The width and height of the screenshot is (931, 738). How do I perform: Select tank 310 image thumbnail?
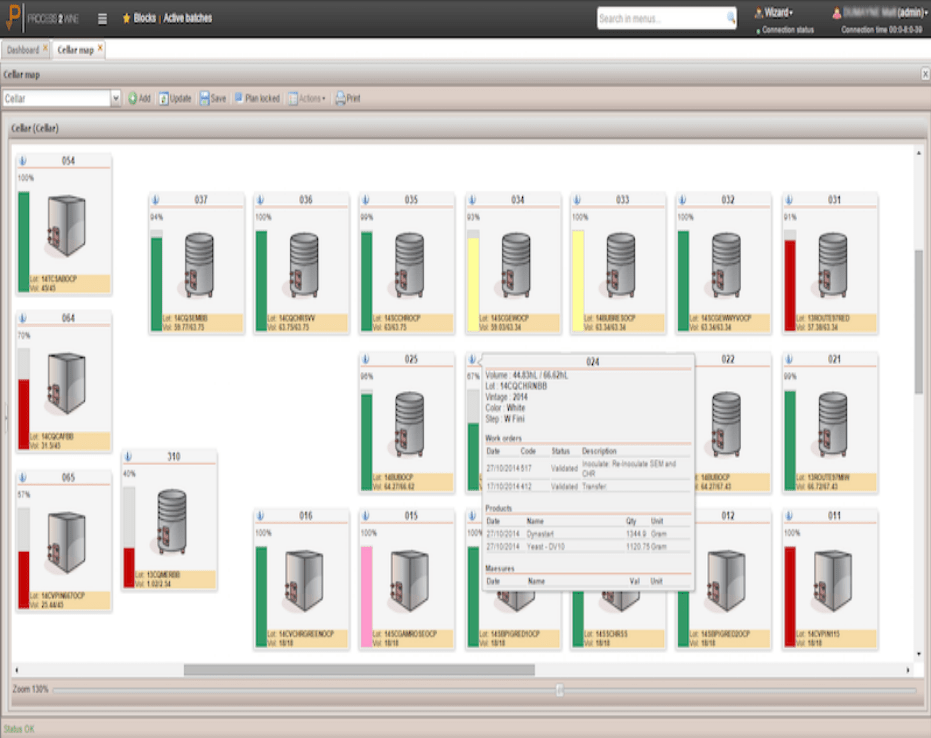pyautogui.click(x=172, y=521)
